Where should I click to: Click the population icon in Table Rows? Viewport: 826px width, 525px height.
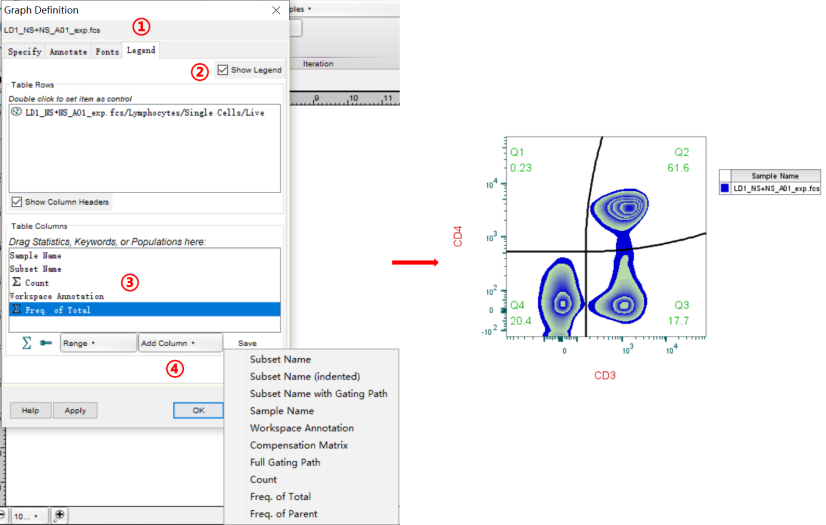[x=17, y=113]
